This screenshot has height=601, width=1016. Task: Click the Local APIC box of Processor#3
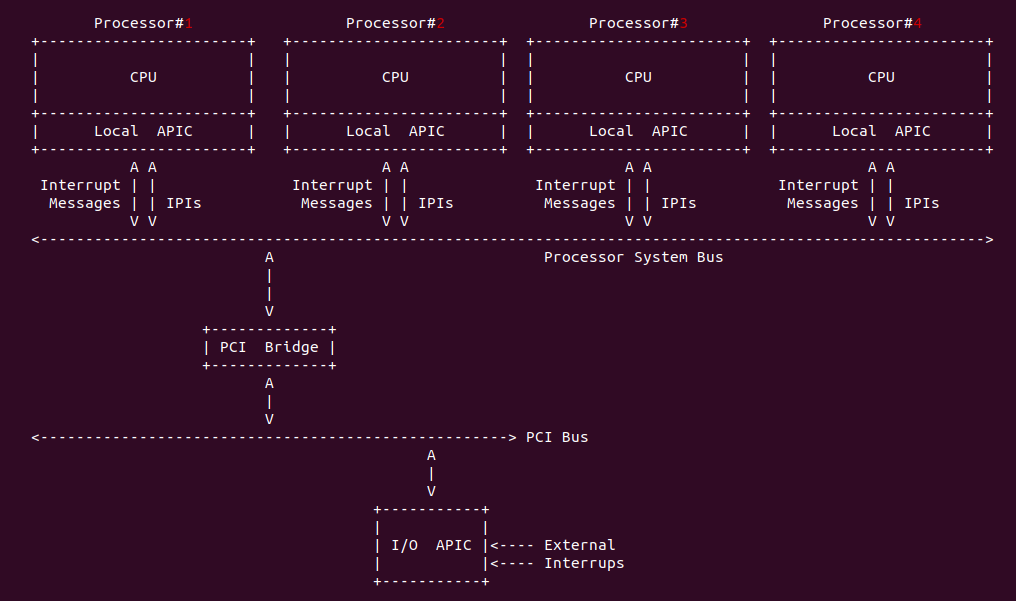point(638,131)
